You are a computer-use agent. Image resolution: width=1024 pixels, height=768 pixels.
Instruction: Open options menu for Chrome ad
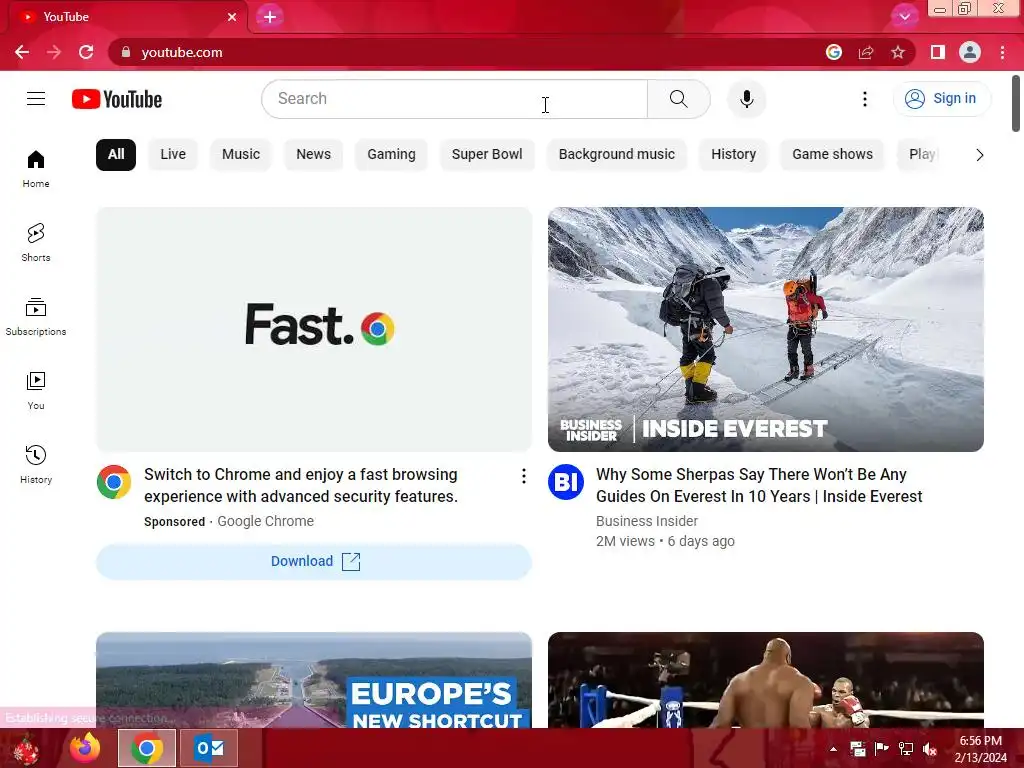click(x=523, y=476)
